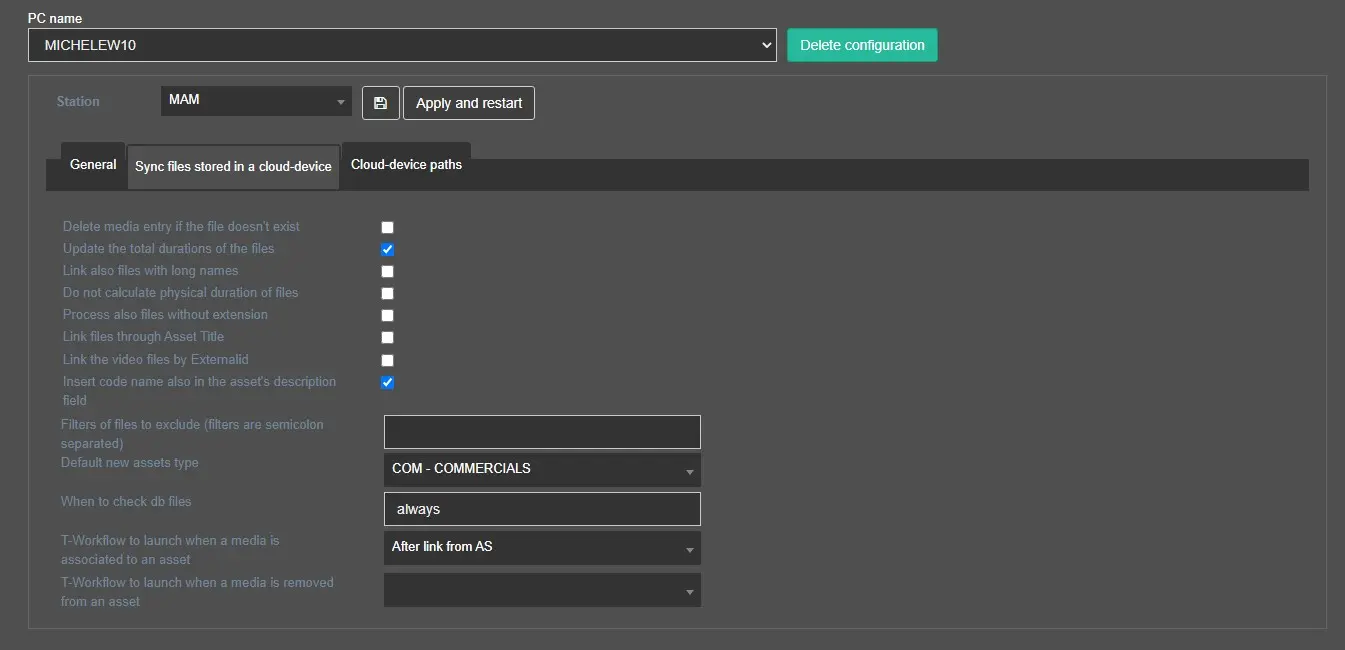Uncheck Update the total durations of the files
The width and height of the screenshot is (1345, 650).
(388, 249)
